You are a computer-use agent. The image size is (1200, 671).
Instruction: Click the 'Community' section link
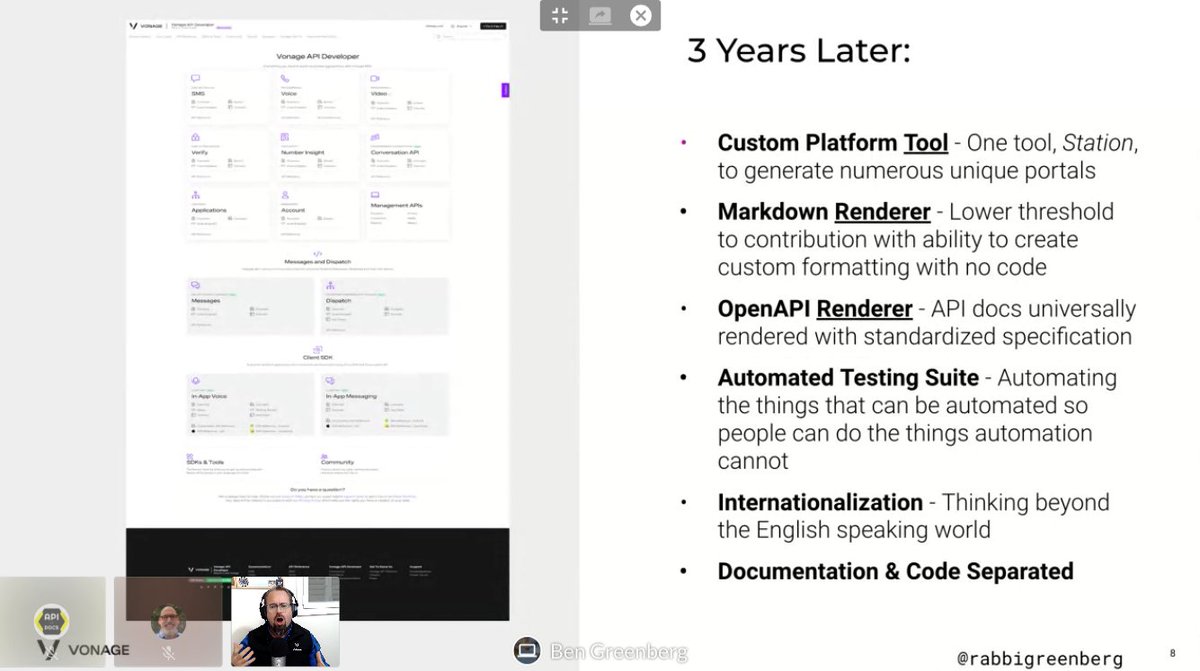[337, 462]
